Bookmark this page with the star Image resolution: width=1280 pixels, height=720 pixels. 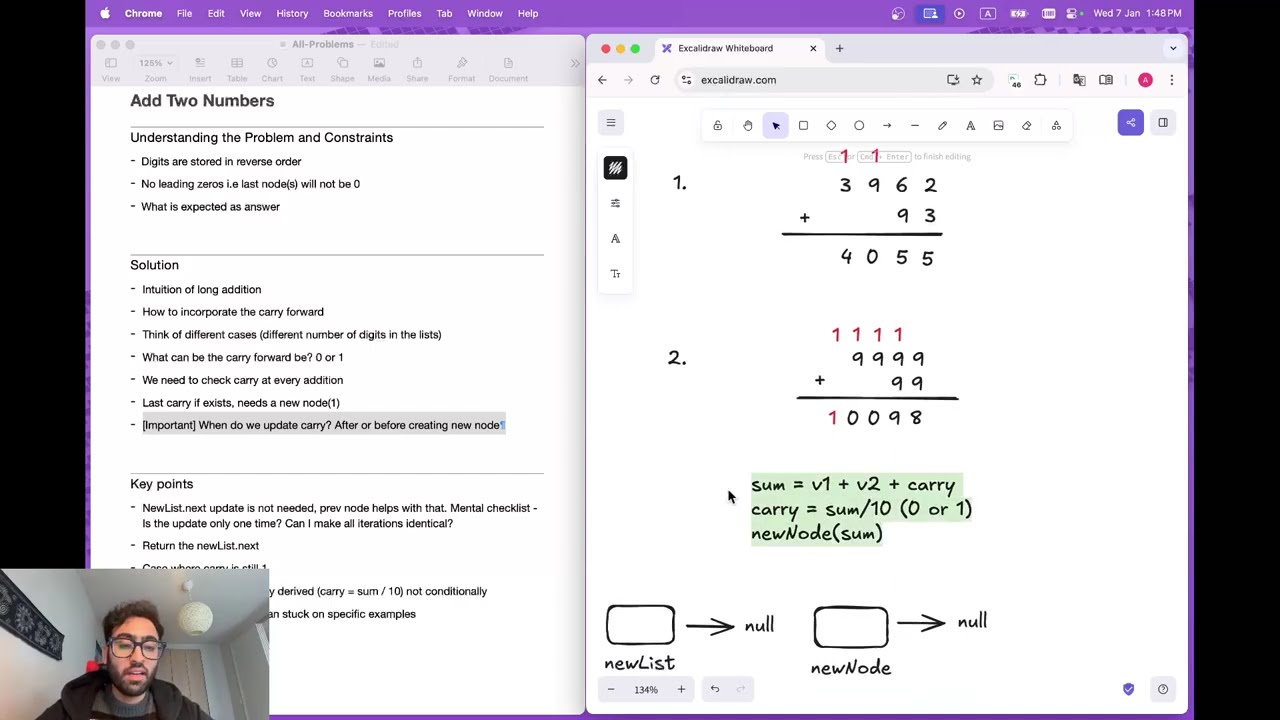click(977, 80)
